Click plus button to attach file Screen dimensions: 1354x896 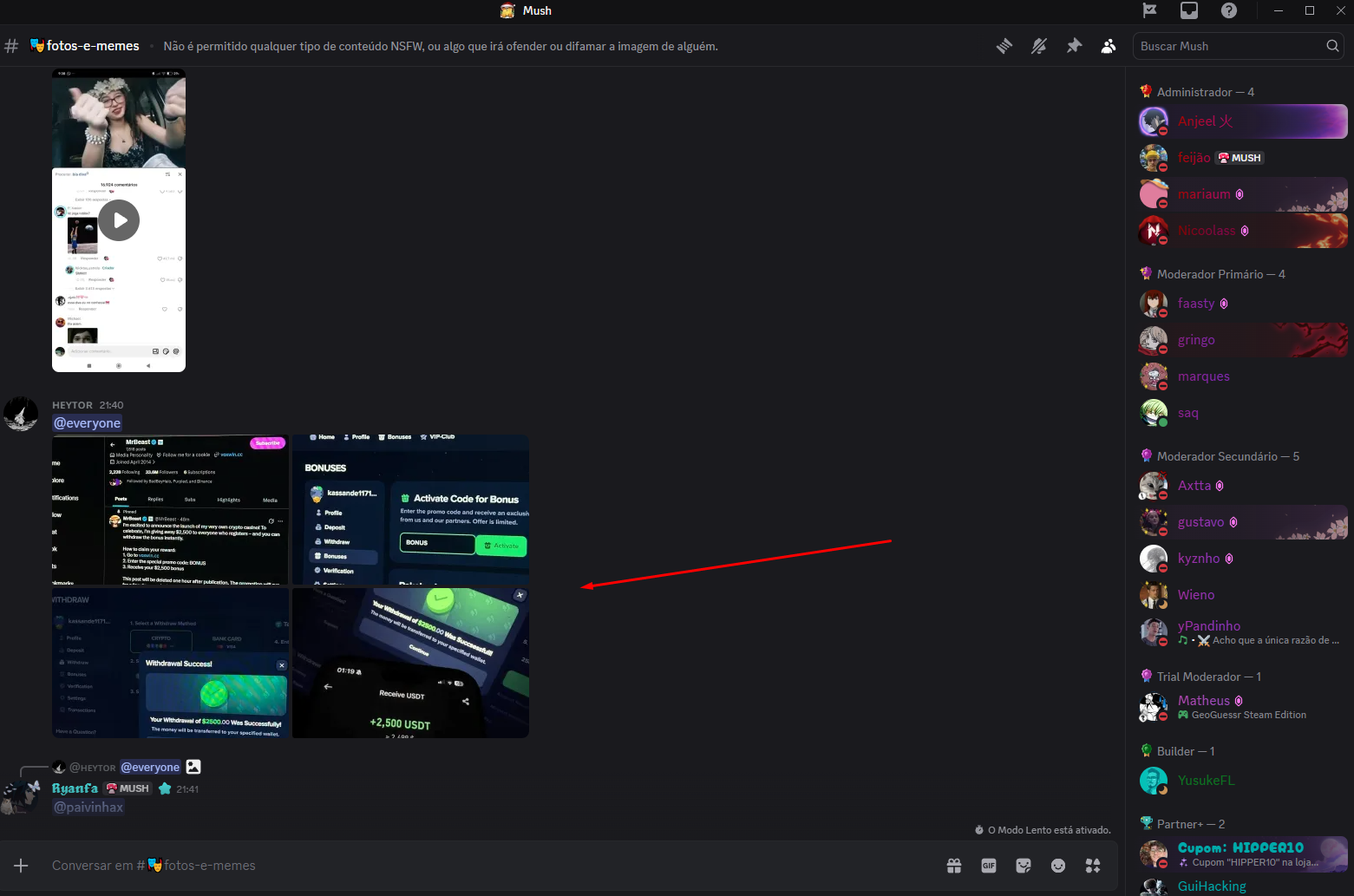pos(22,866)
